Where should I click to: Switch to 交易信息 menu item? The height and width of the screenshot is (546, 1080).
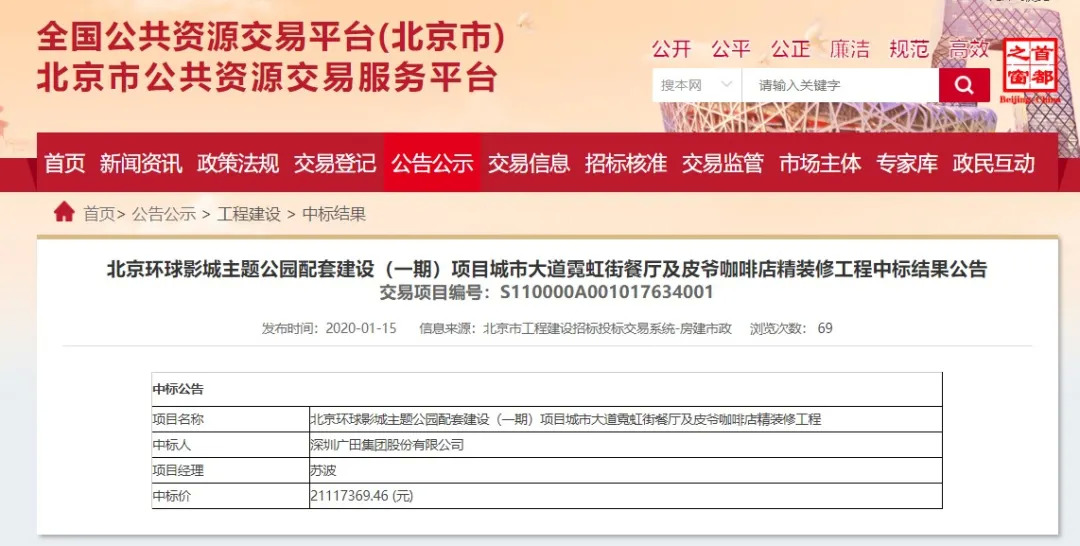click(x=529, y=163)
